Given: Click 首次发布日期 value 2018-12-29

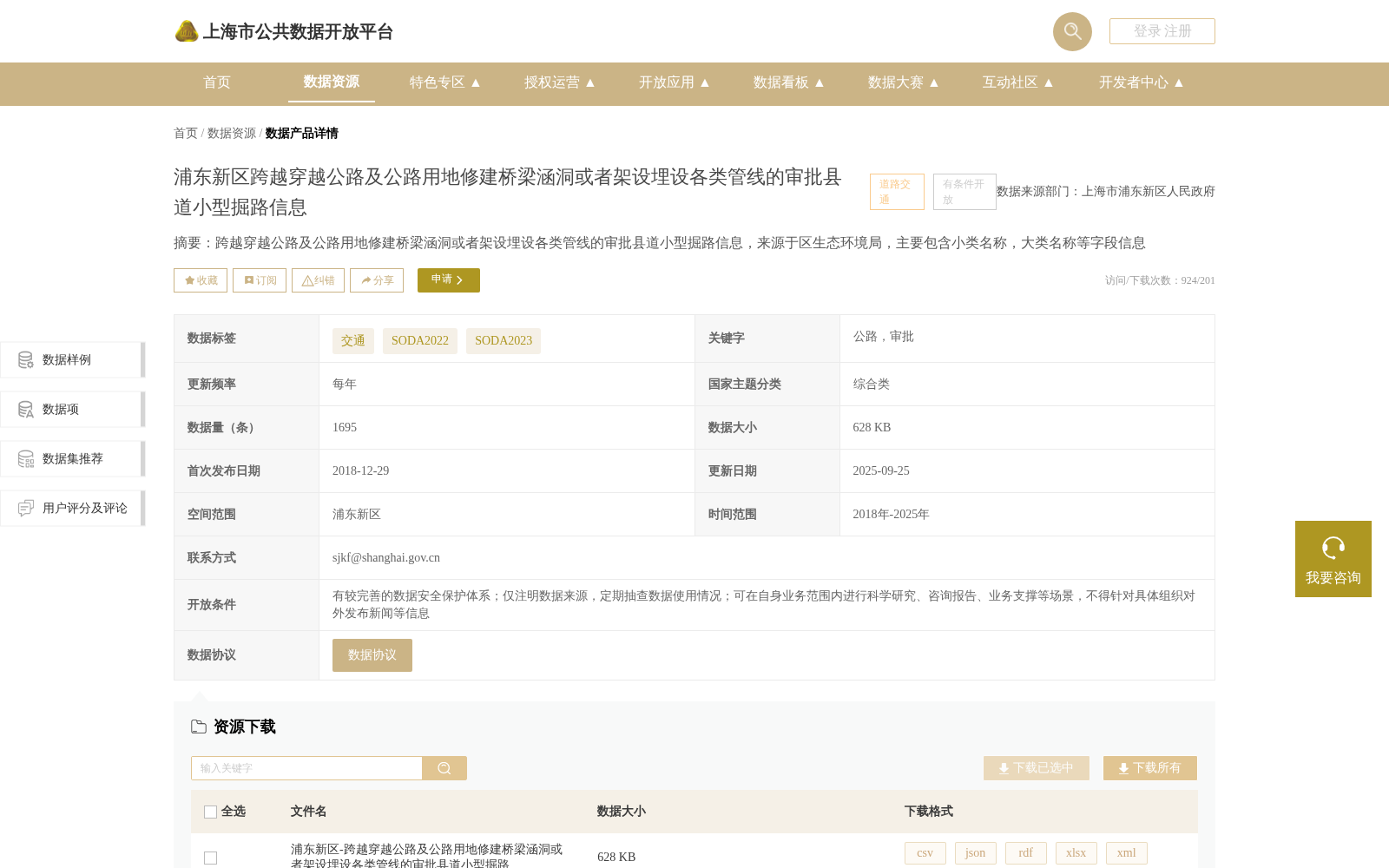Looking at the screenshot, I should click(x=361, y=471).
